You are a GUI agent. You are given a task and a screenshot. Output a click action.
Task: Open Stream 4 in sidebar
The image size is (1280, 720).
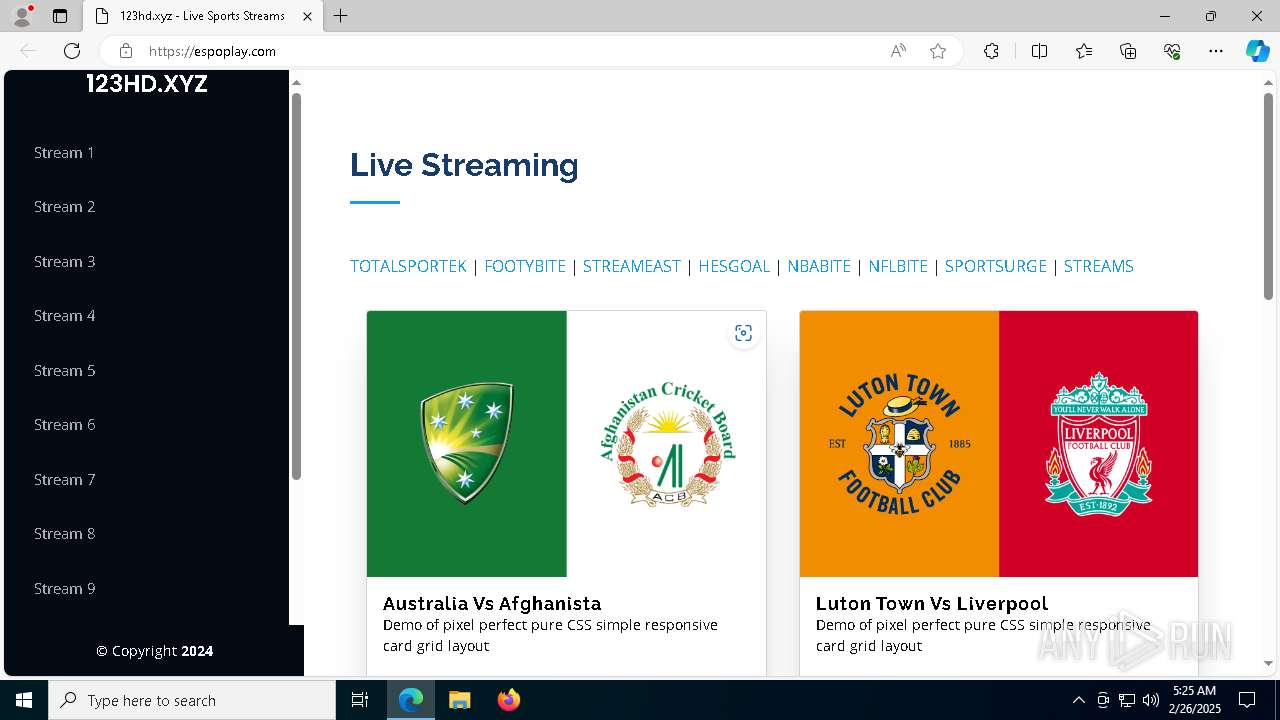64,316
